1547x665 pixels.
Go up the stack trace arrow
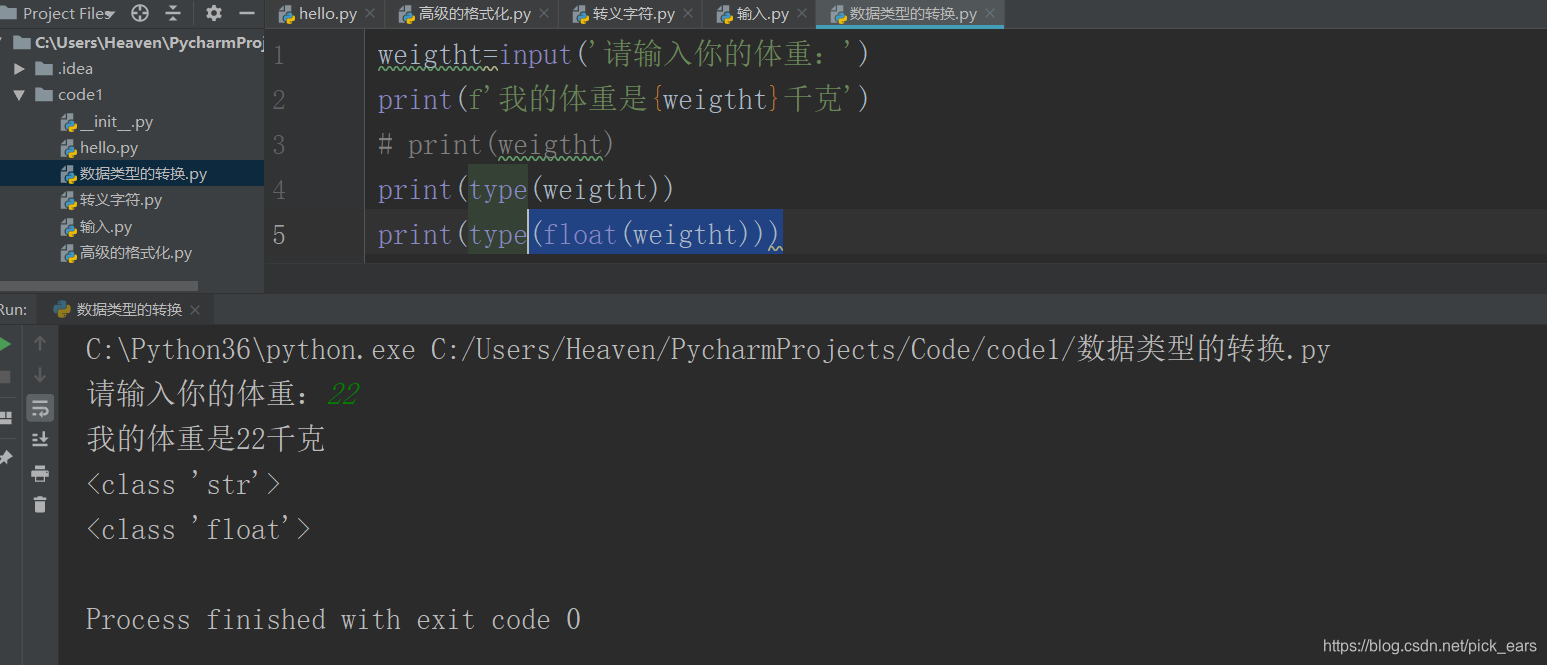pos(40,343)
